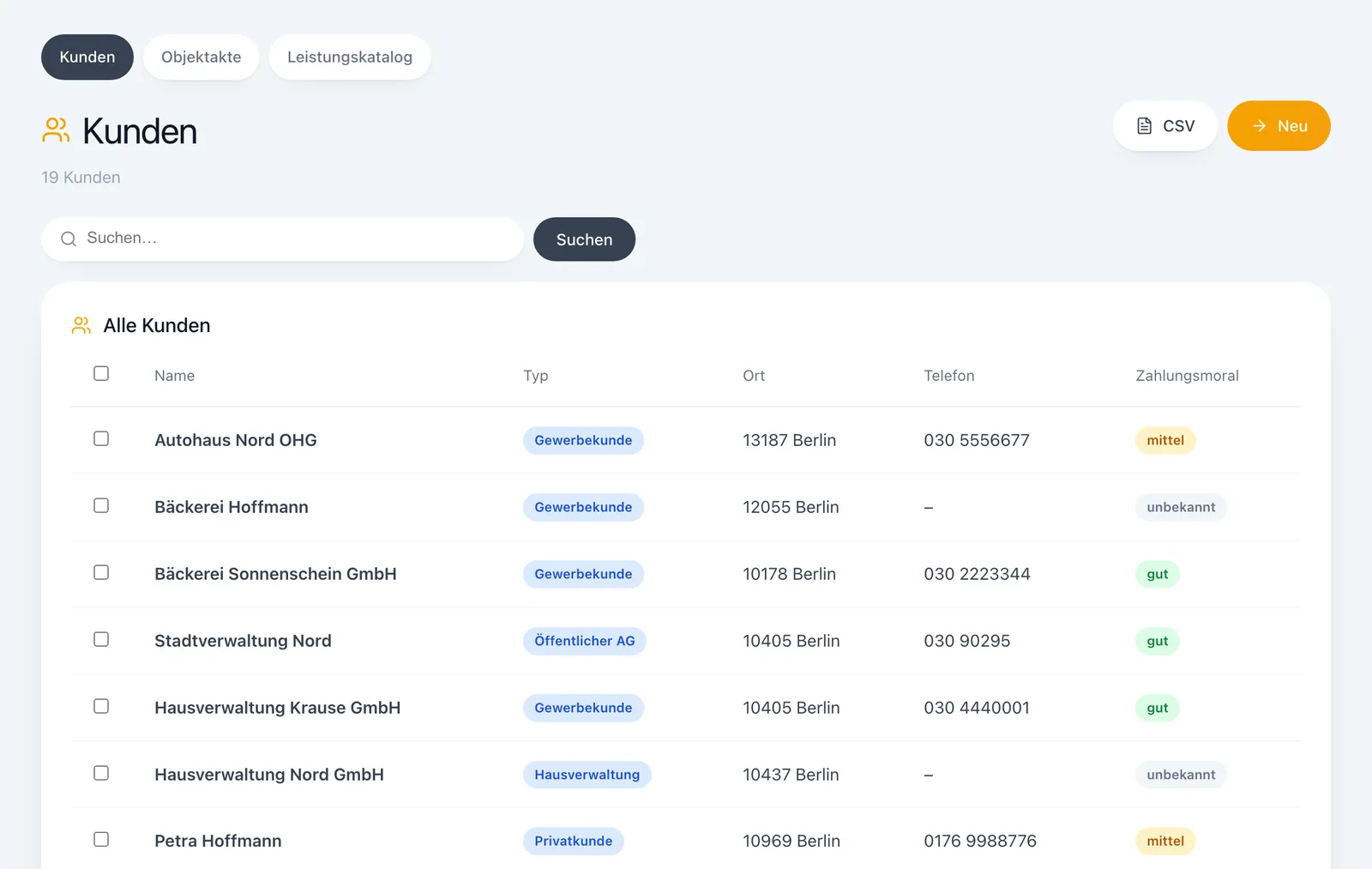Click the 19 Kunden count text
This screenshot has height=869, width=1372.
81,178
